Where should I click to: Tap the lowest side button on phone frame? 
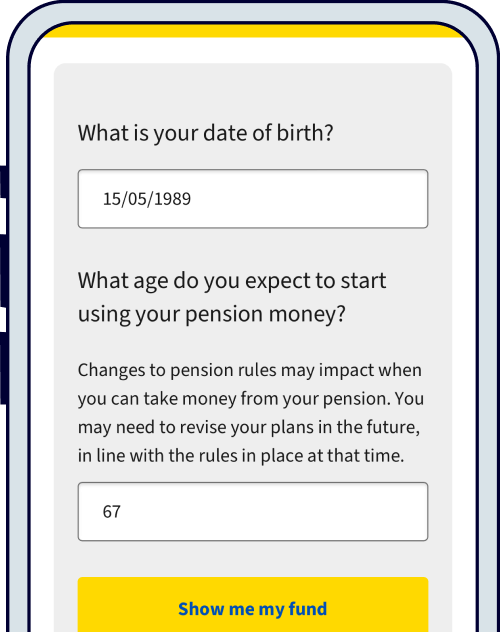click(x=4, y=368)
